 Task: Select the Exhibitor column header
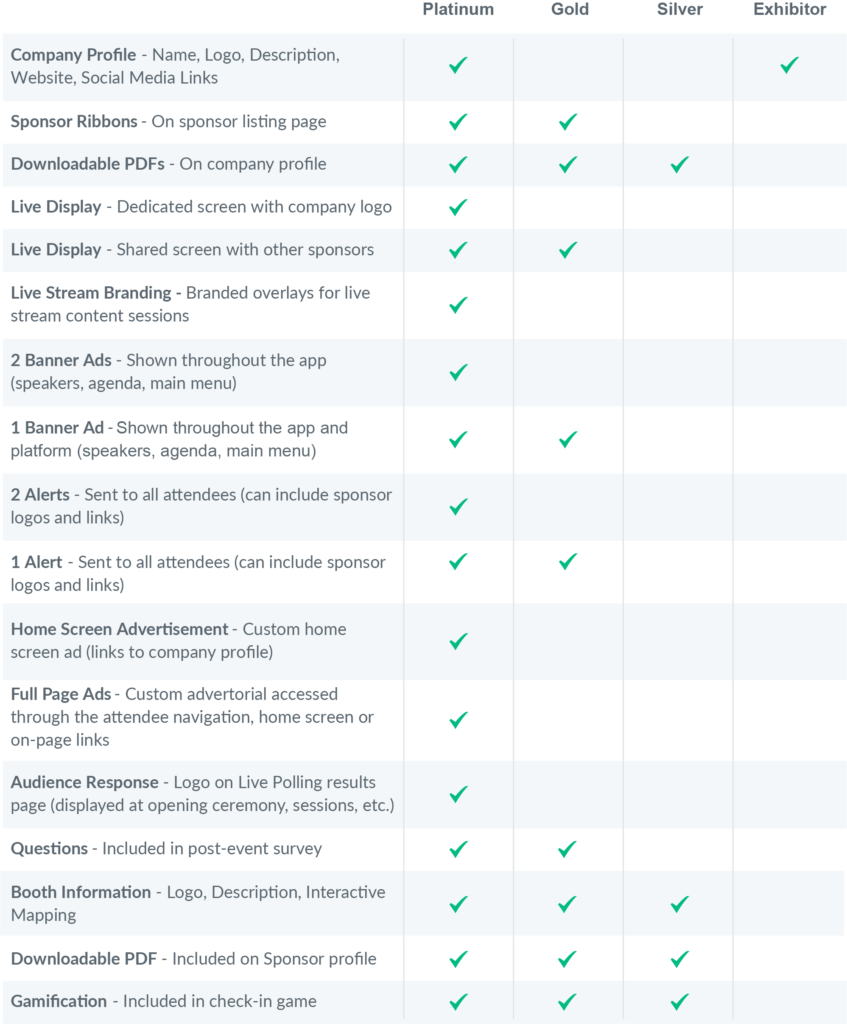790,9
